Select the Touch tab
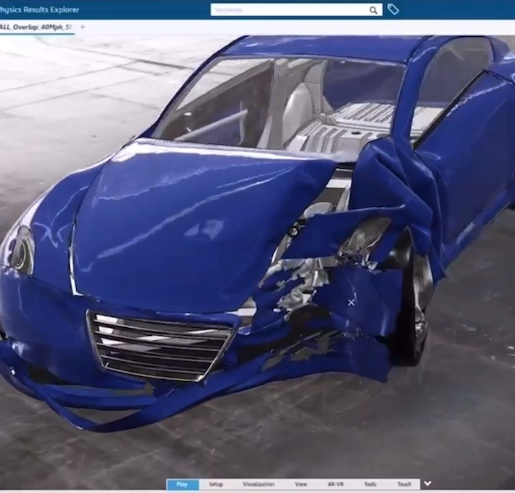Viewport: 515px width, 493px height. pos(404,484)
